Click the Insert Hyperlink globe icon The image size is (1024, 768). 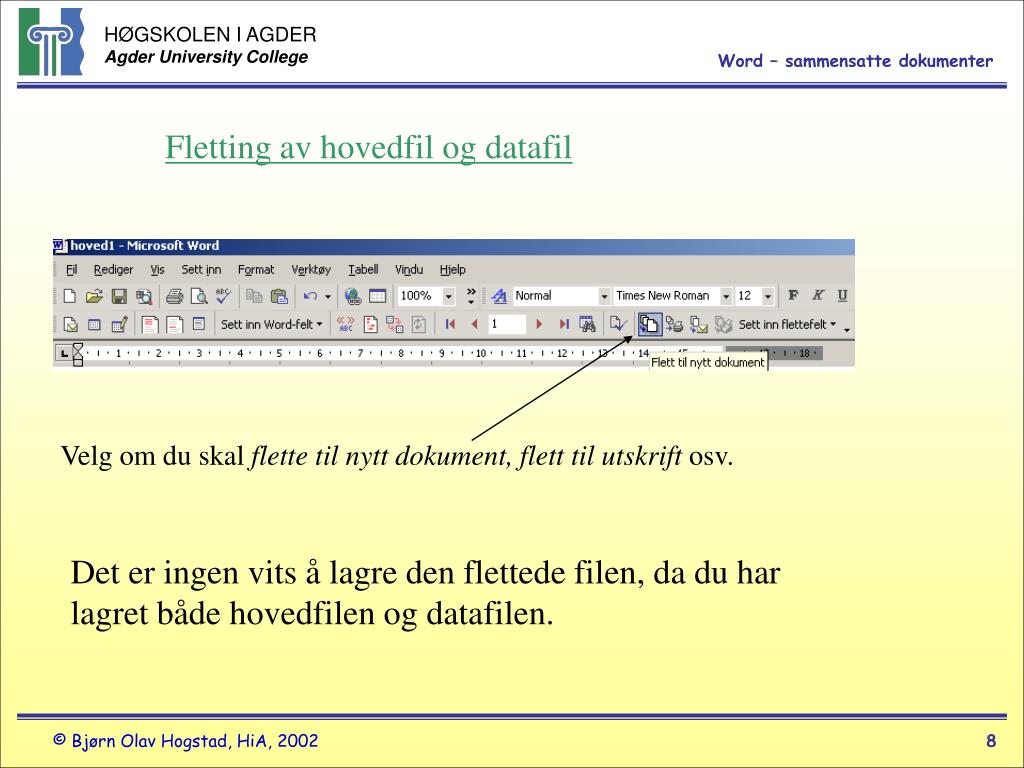coord(353,296)
